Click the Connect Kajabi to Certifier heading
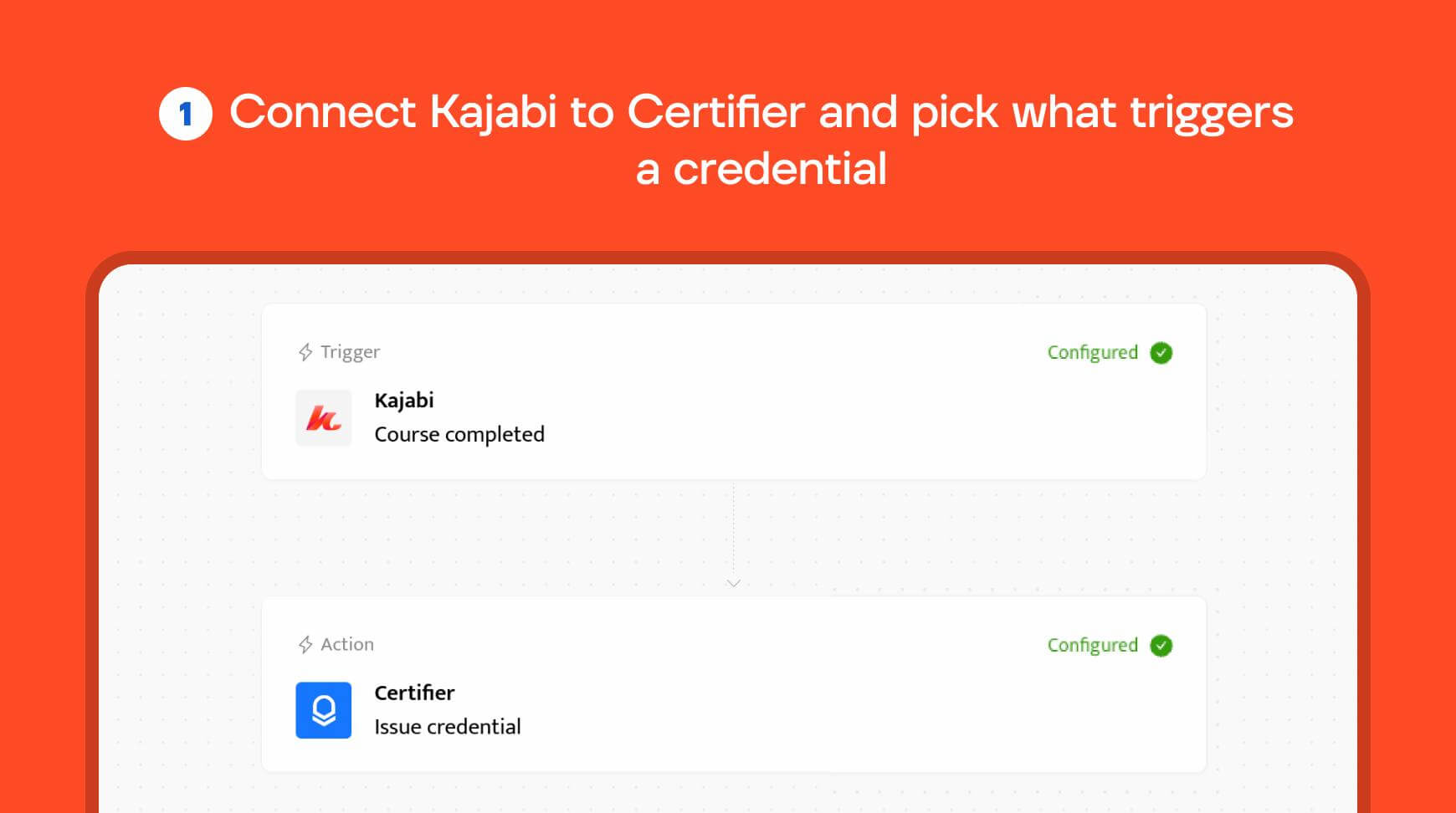Screen dimensions: 1456x813 [x=761, y=140]
